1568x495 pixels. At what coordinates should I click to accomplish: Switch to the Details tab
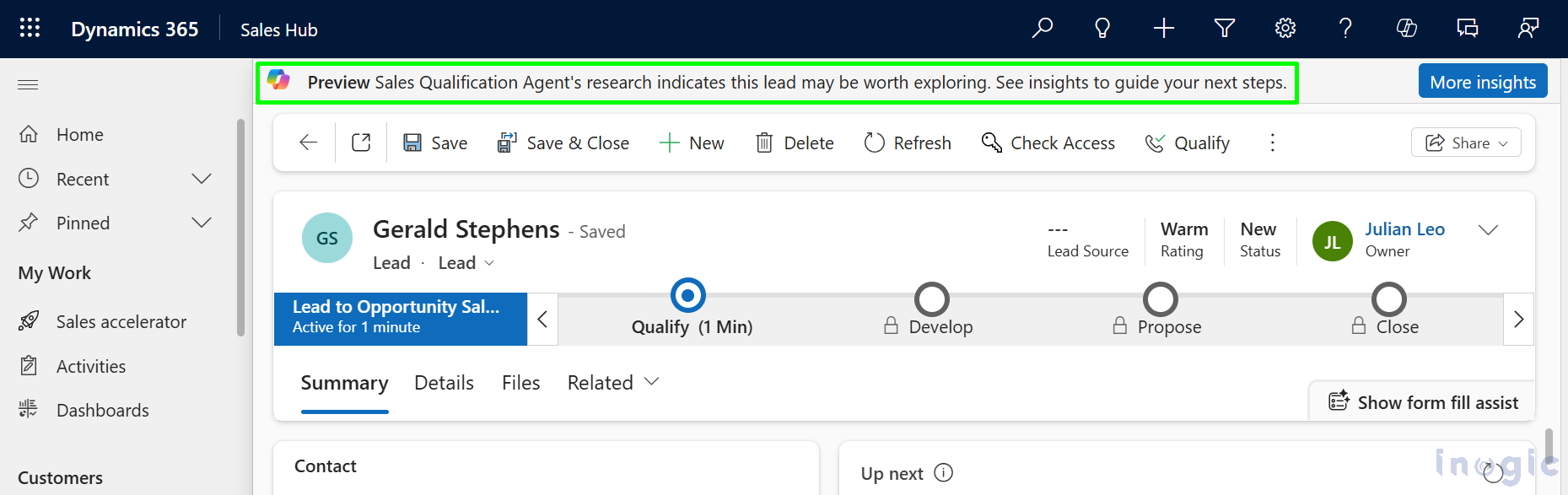point(444,383)
